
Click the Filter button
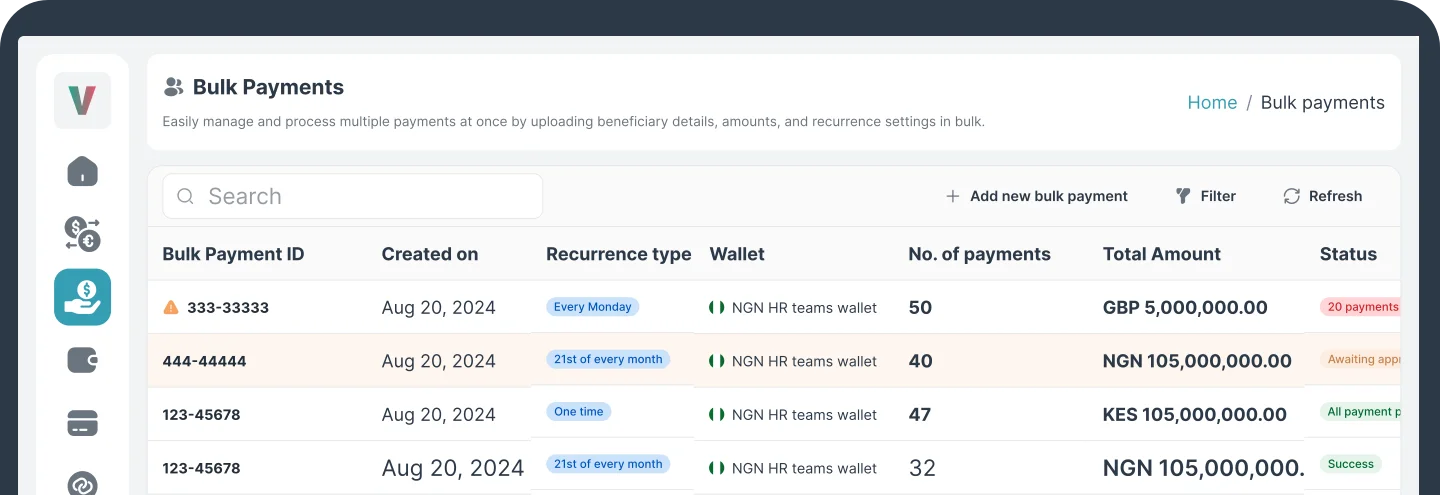(x=1206, y=196)
